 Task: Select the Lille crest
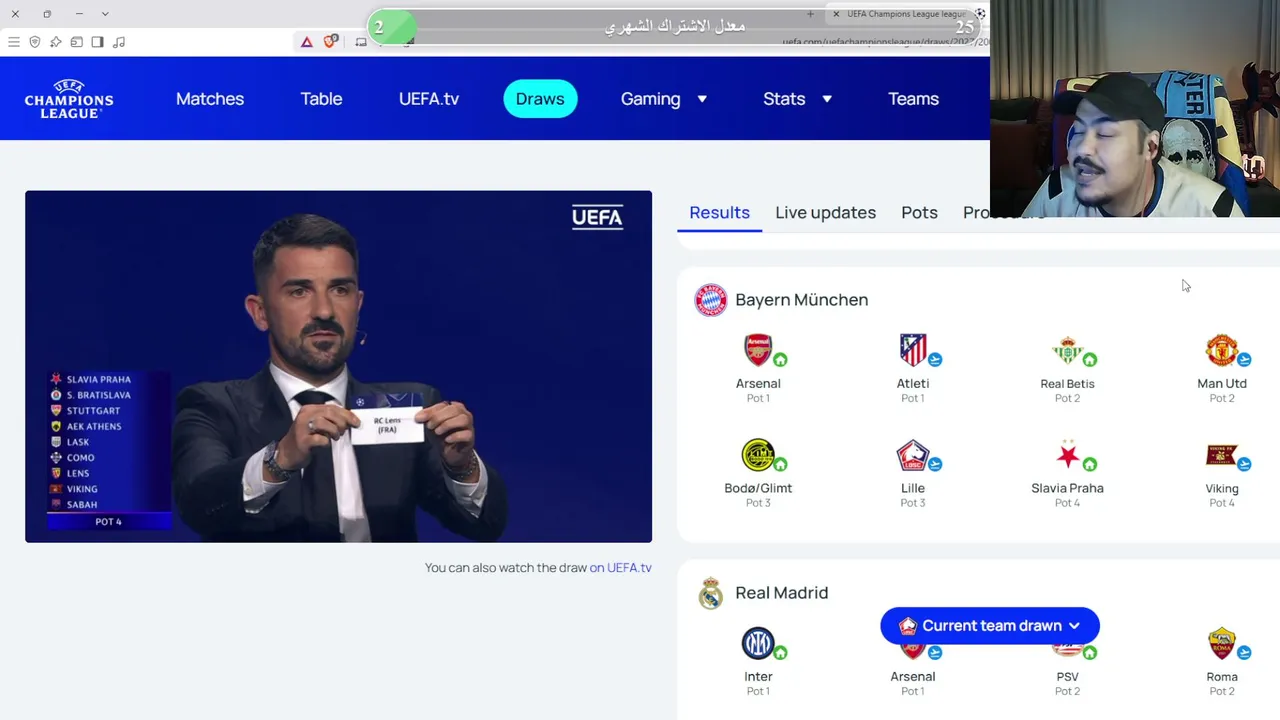click(913, 455)
